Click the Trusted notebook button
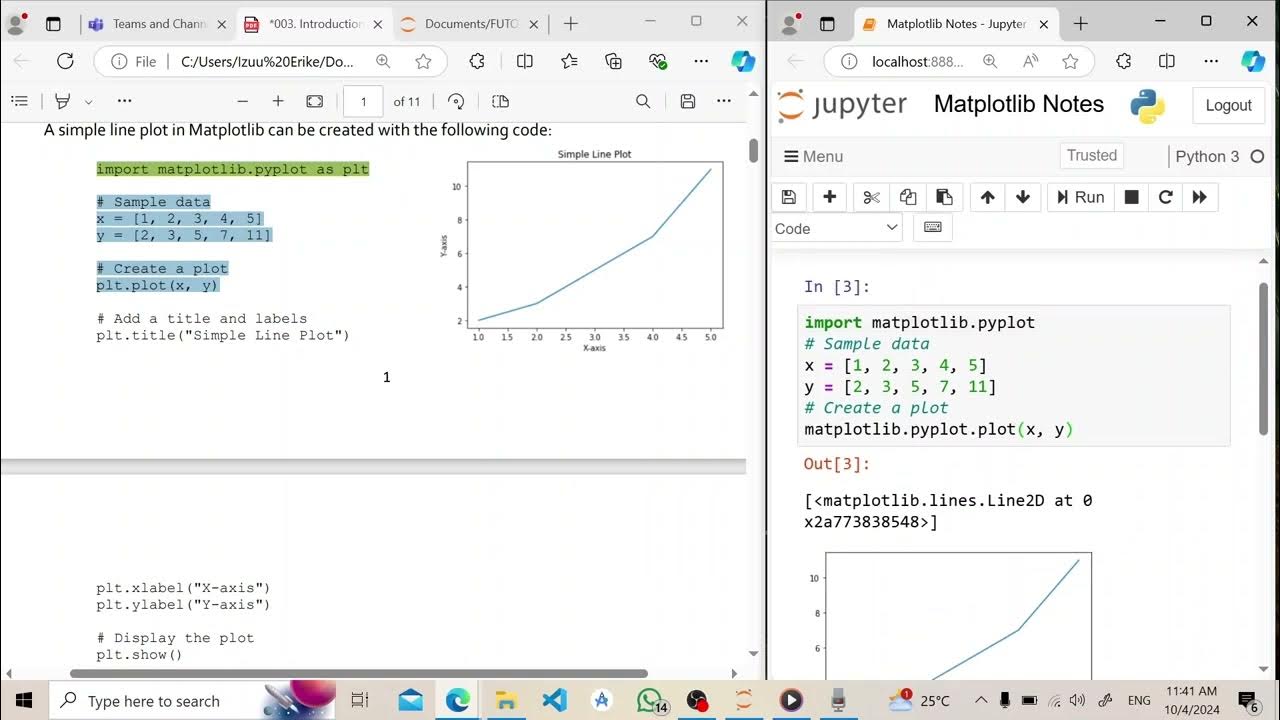The width and height of the screenshot is (1280, 720). (1091, 155)
